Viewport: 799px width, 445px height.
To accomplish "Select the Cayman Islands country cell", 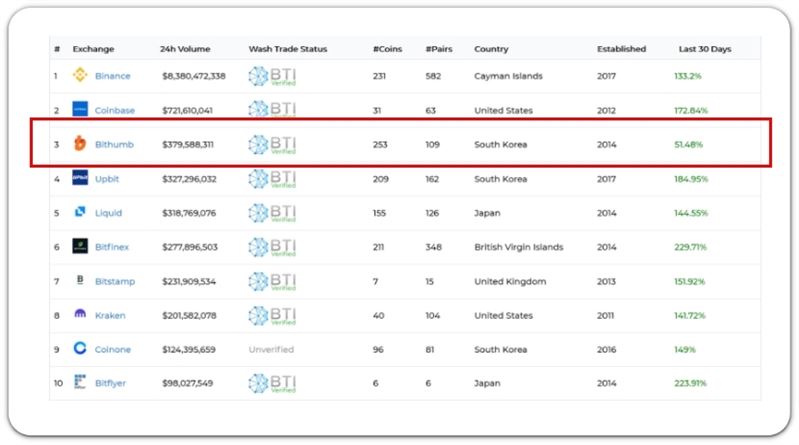I will click(x=508, y=76).
